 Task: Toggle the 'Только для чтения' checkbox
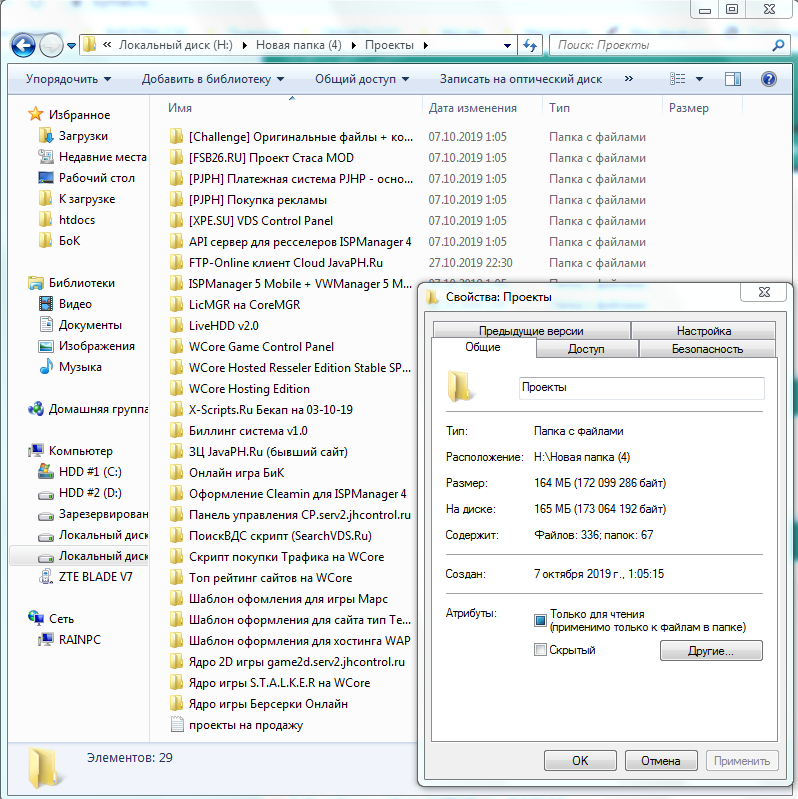540,620
